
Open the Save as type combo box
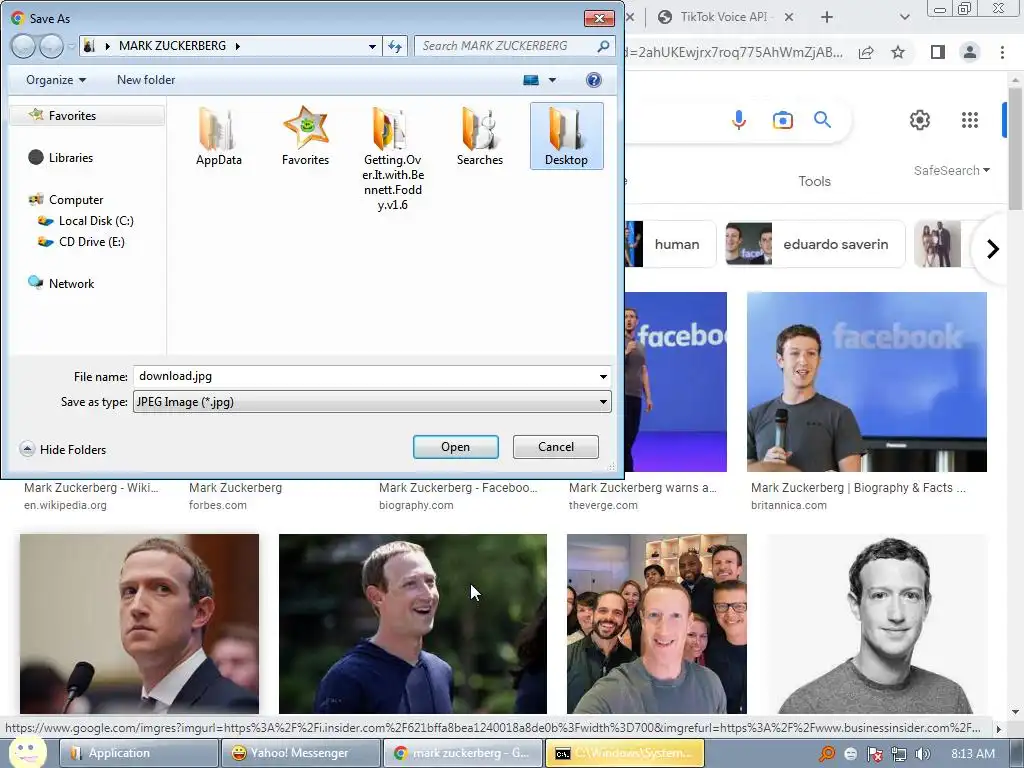click(x=372, y=402)
